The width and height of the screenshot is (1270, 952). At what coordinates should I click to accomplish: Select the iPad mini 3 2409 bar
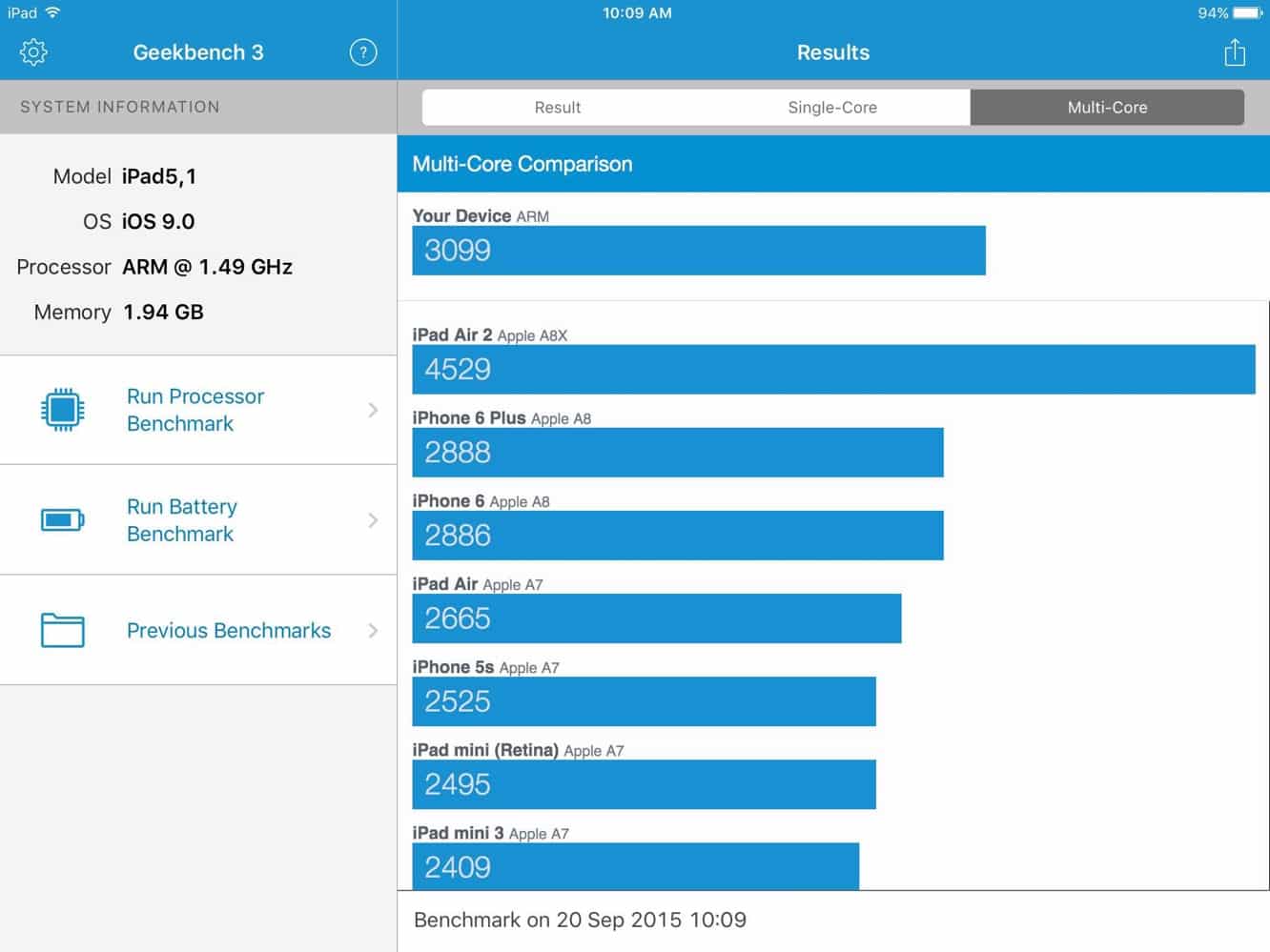(636, 866)
